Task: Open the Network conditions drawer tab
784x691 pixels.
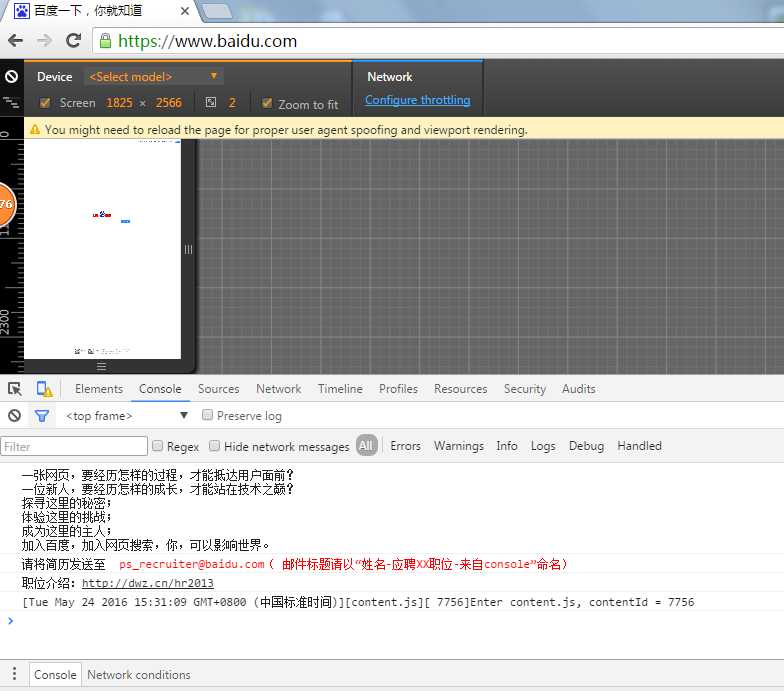Action: pos(138,674)
